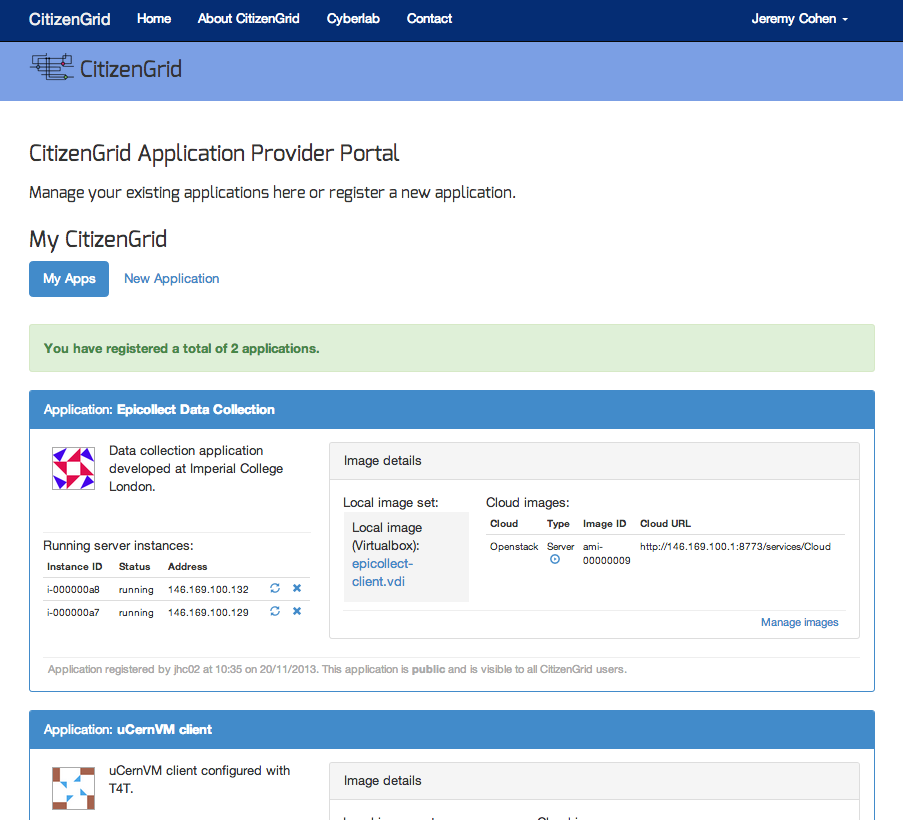903x820 pixels.
Task: Click the cloud URL http://146.169.100.1:8773/services/Cloud
Action: coord(735,546)
